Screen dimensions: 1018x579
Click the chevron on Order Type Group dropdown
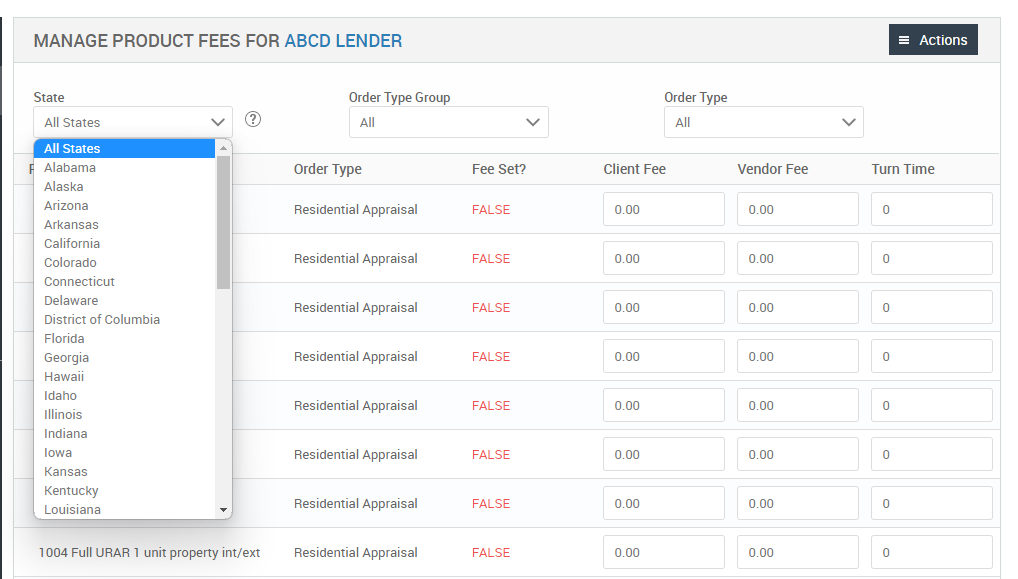pos(533,121)
